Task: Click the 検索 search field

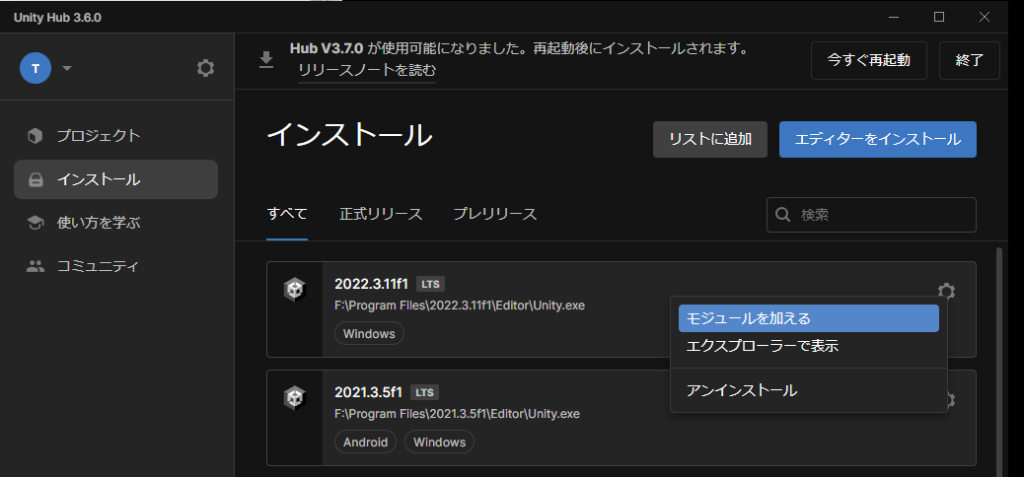Action: 880,214
